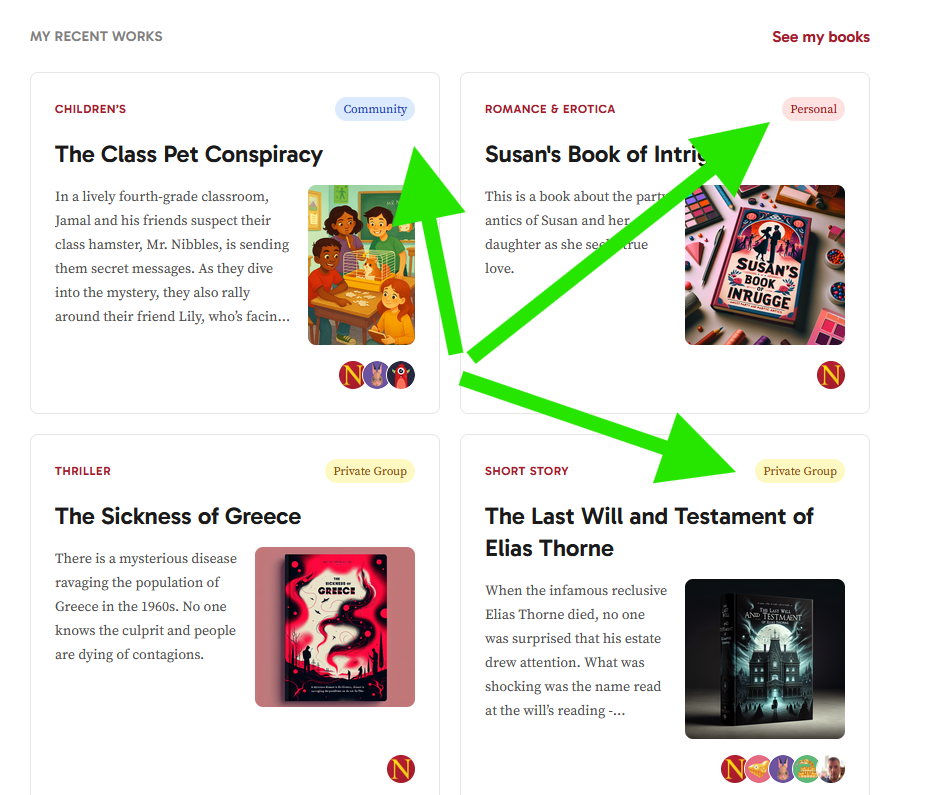This screenshot has width=930, height=795.
Task: Open the Sickness of Greece cover image
Action: point(335,627)
